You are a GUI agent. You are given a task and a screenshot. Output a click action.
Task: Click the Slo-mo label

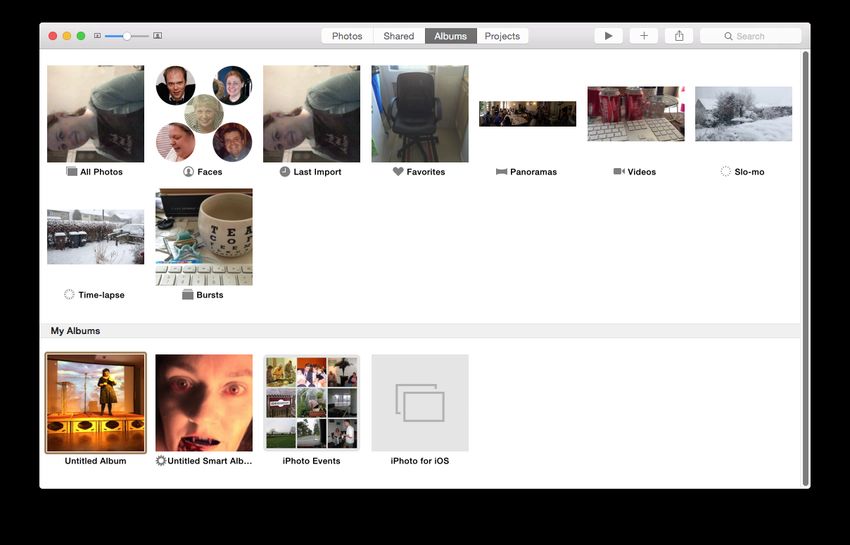tap(749, 172)
